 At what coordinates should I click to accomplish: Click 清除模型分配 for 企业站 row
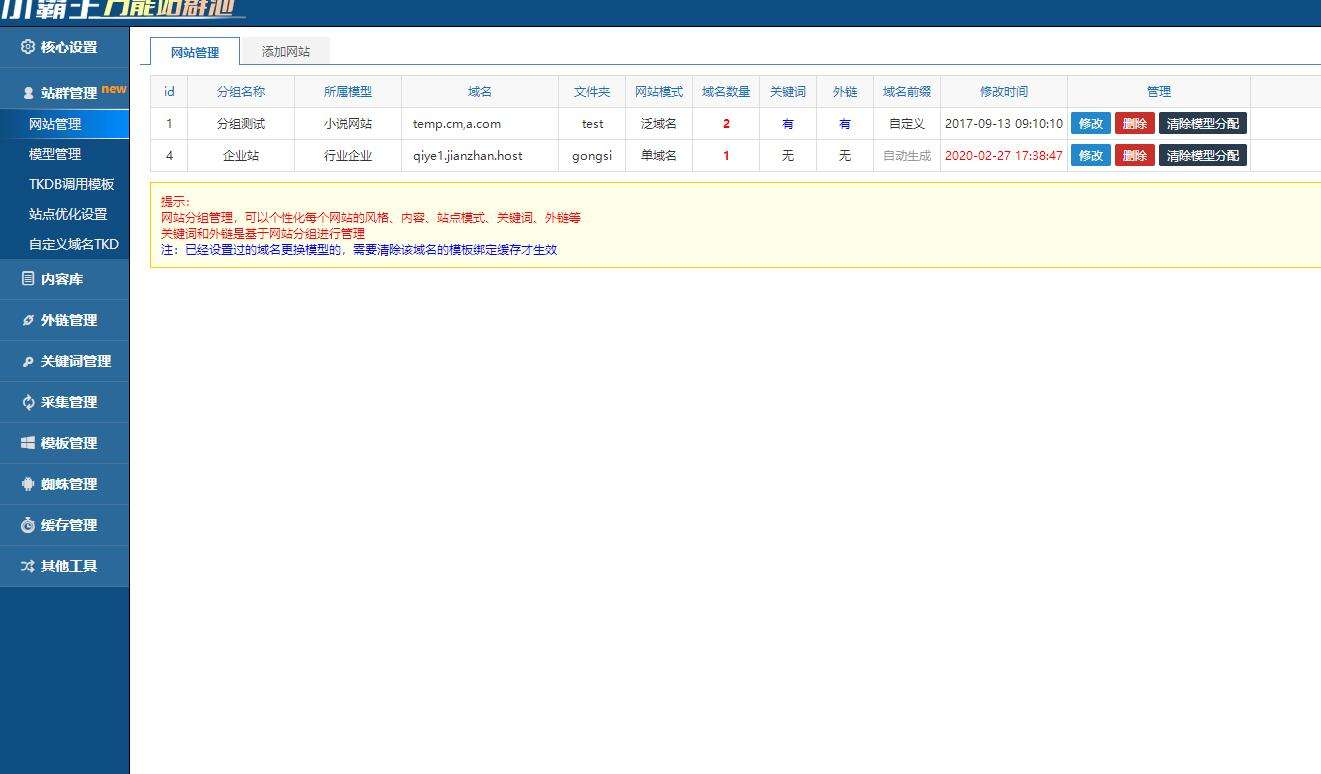tap(1203, 155)
